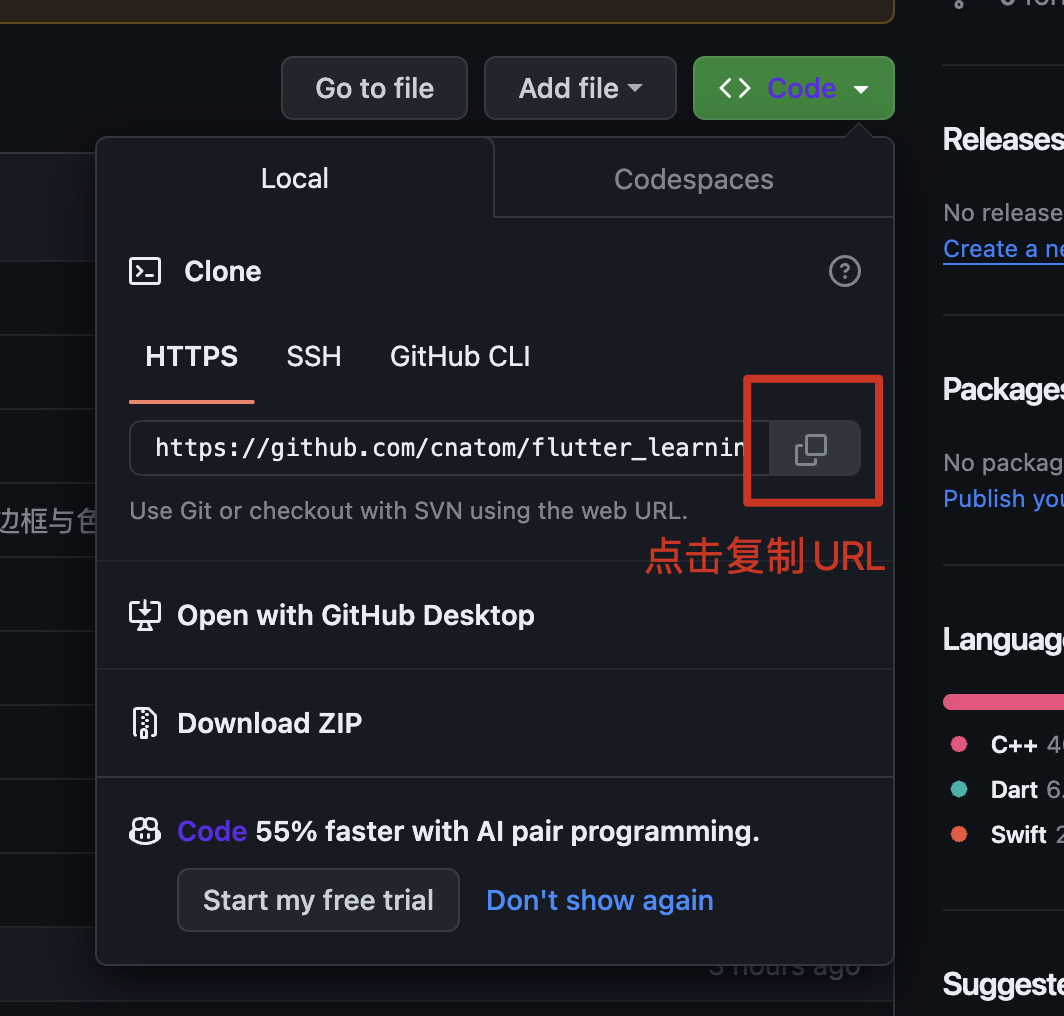Image resolution: width=1064 pixels, height=1016 pixels.
Task: Click the pink segment of the languages bar
Action: point(1004,702)
